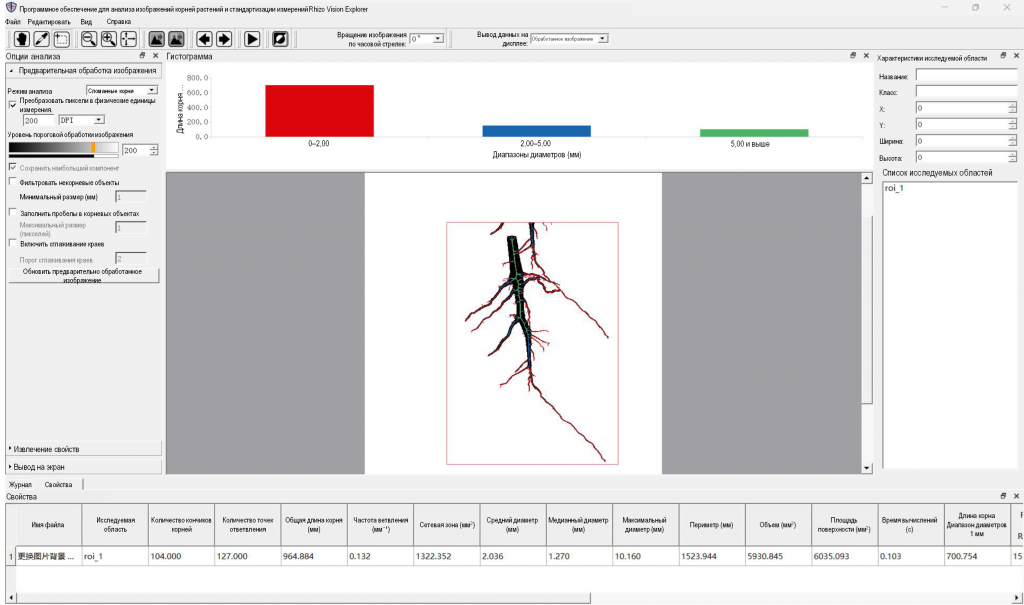Viewport: 1024px width, 605px height.
Task: Click the run analysis play button
Action: point(252,39)
